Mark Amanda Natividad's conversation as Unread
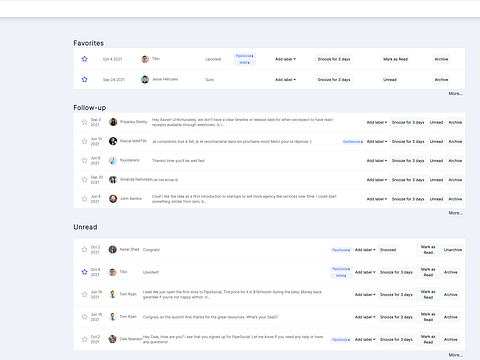Image resolution: width=480 pixels, height=360 pixels. (x=436, y=180)
